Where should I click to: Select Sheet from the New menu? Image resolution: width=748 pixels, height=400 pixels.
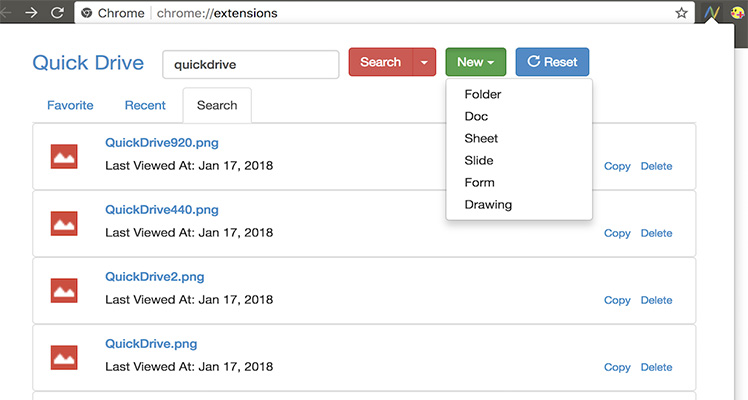coord(481,138)
